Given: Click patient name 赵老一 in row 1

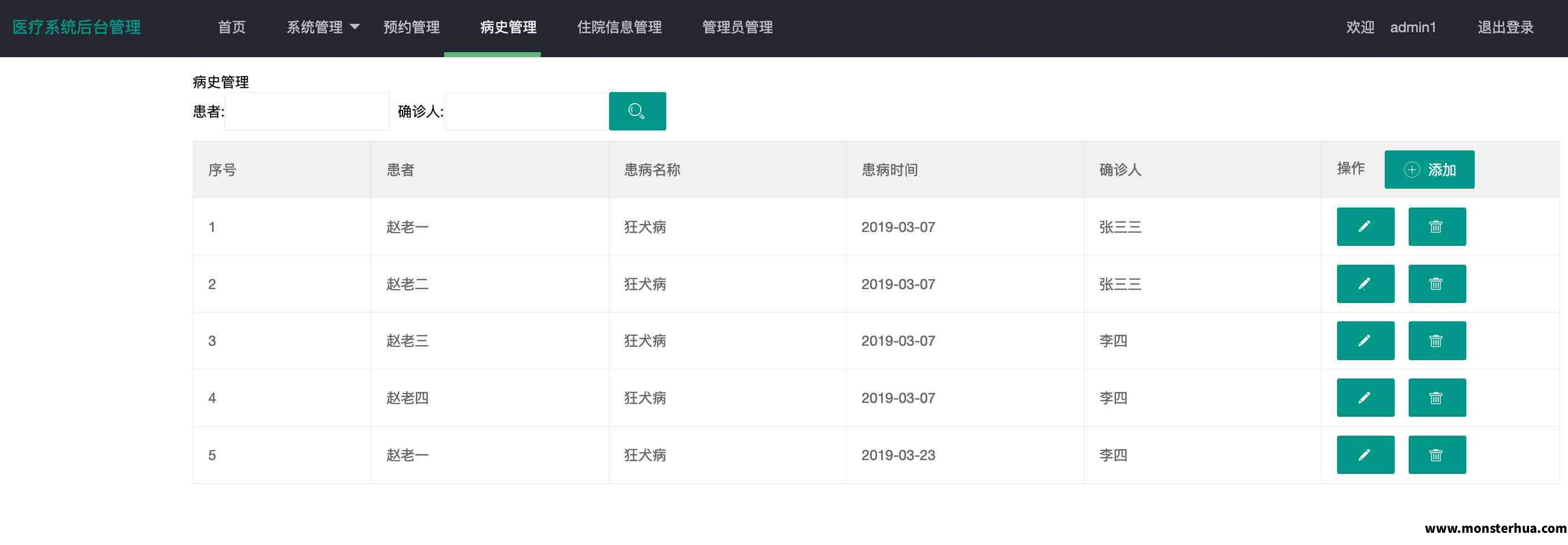Looking at the screenshot, I should [x=407, y=227].
